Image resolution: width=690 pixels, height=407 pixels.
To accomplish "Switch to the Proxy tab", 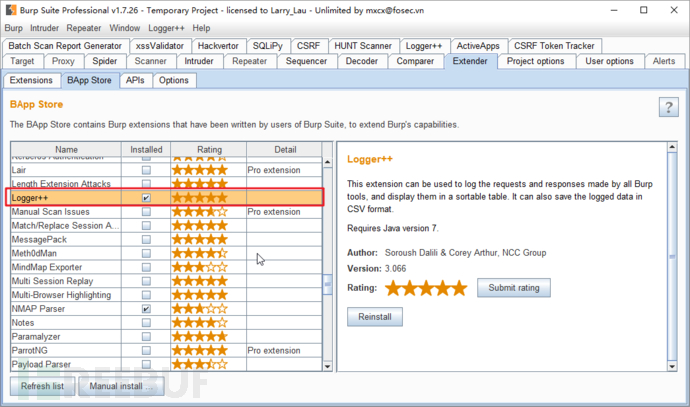I will point(63,61).
